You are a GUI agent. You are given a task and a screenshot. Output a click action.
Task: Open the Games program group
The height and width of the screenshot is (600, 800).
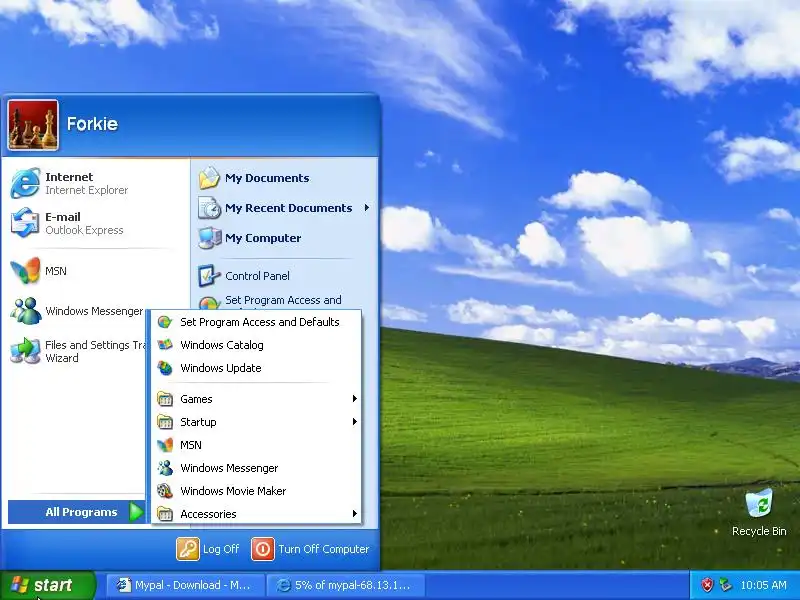(x=256, y=399)
